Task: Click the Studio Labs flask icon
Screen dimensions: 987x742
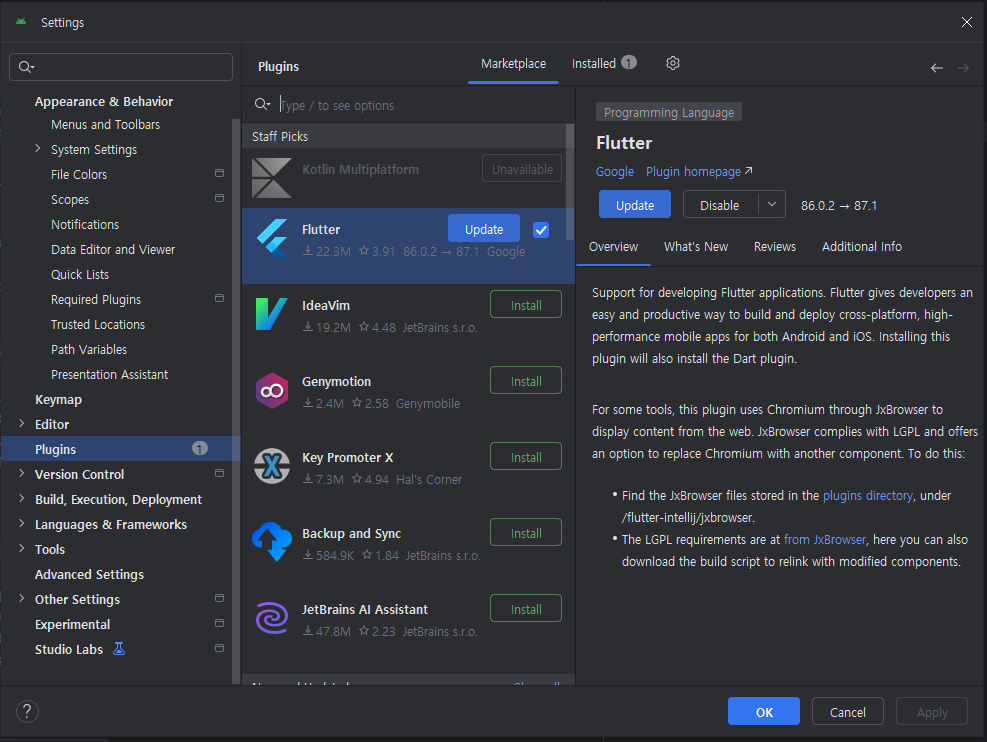Action: pyautogui.click(x=119, y=649)
